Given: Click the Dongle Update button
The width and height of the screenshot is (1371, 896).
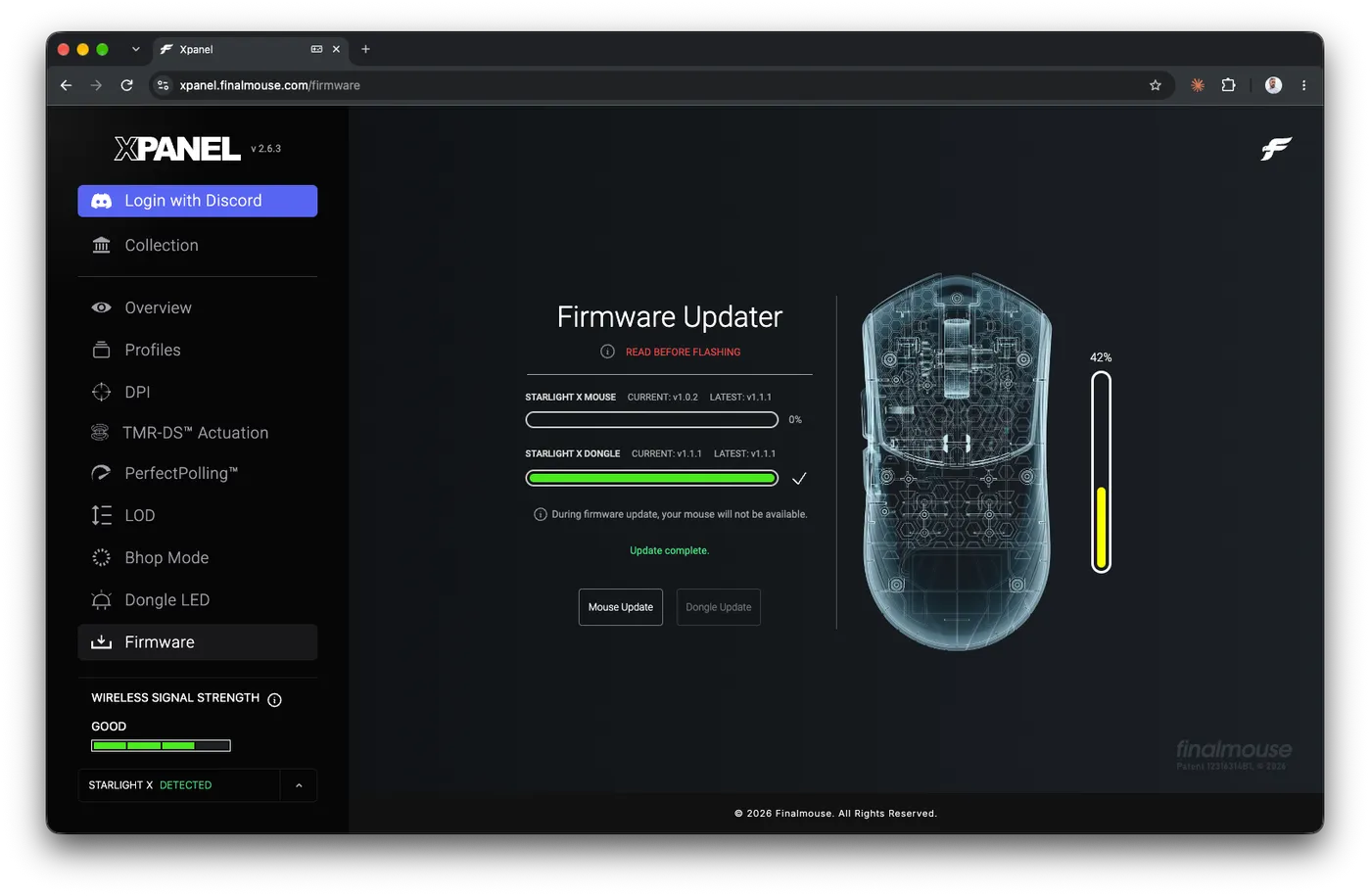Looking at the screenshot, I should pyautogui.click(x=719, y=607).
